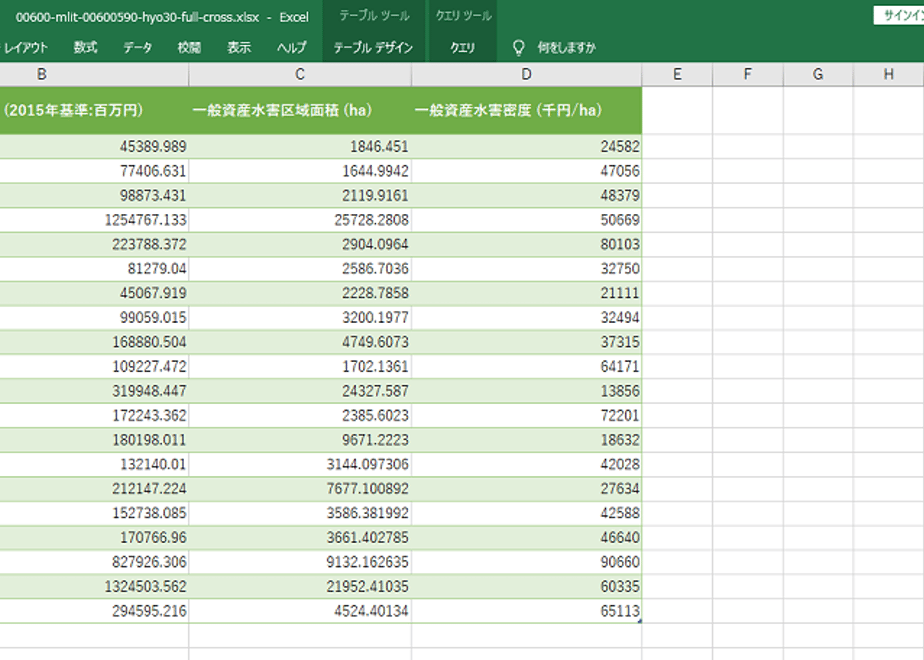Image resolution: width=924 pixels, height=660 pixels.
Task: Select cell with value 7677.100892
Action: (x=300, y=489)
